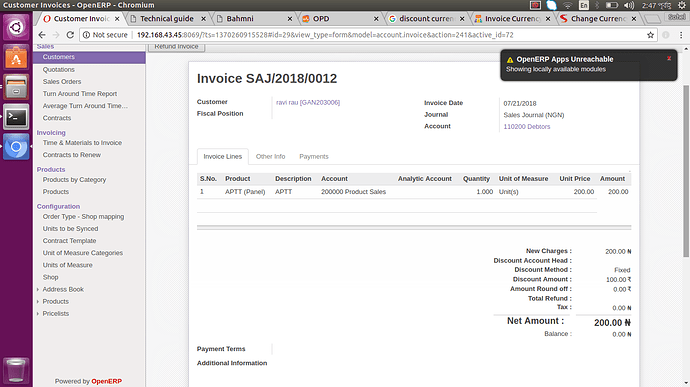Open Average Turn Around Time item

tap(85, 106)
